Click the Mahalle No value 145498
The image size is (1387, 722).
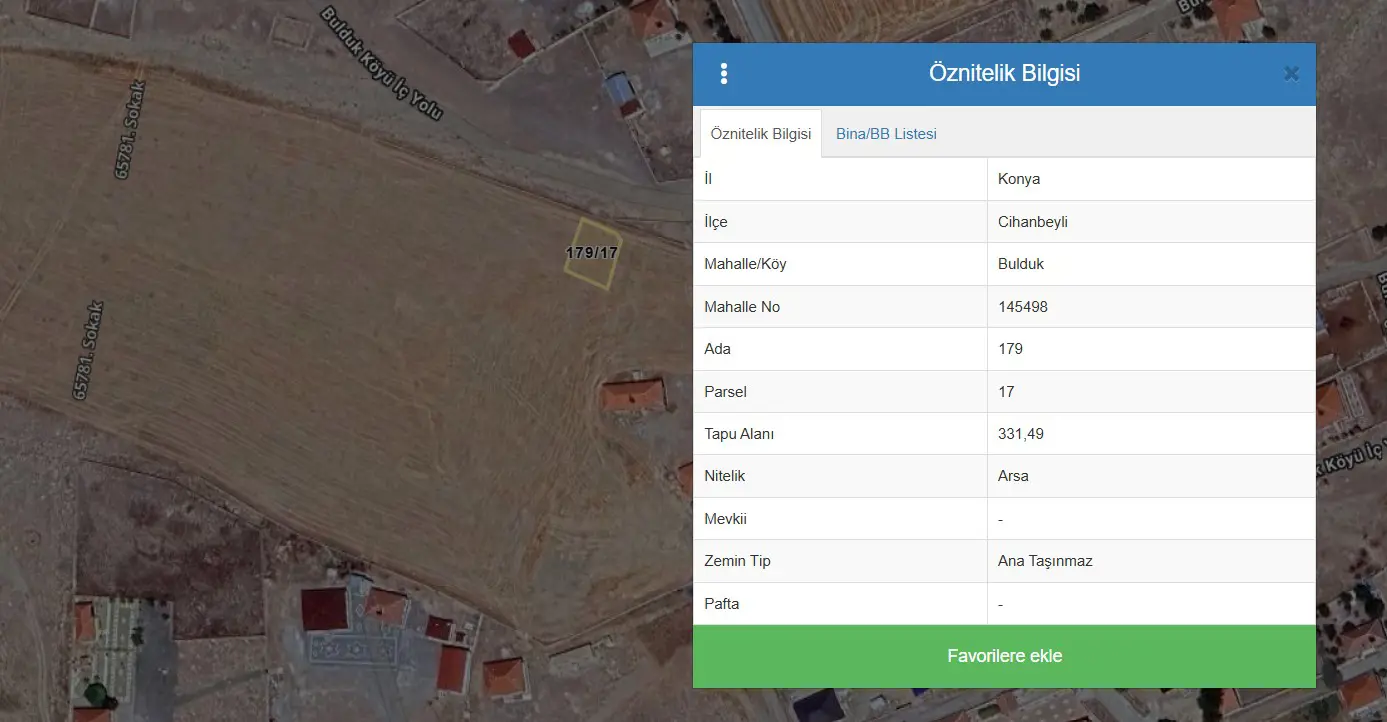click(1023, 307)
